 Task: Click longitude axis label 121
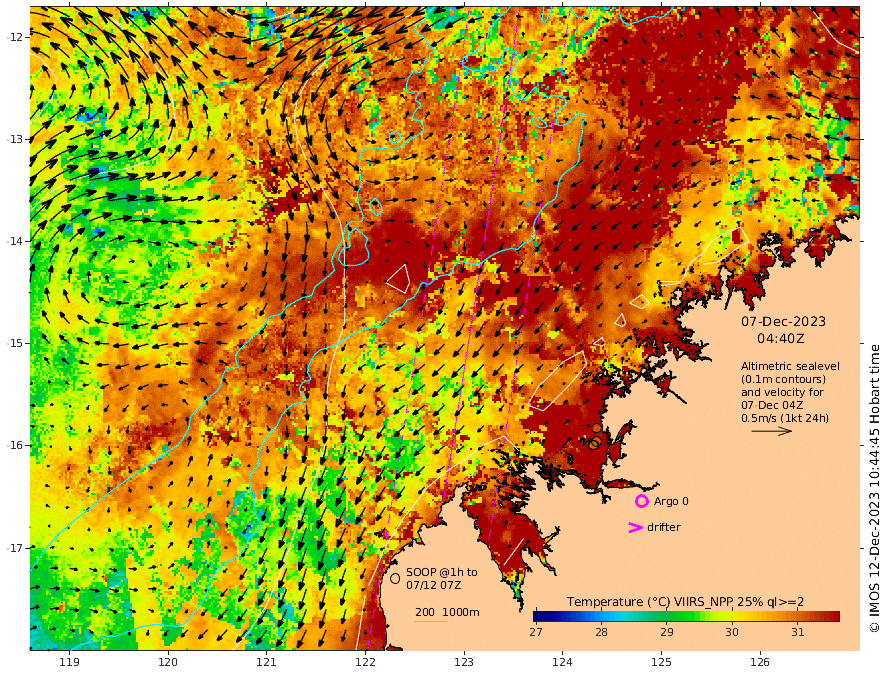[267, 663]
